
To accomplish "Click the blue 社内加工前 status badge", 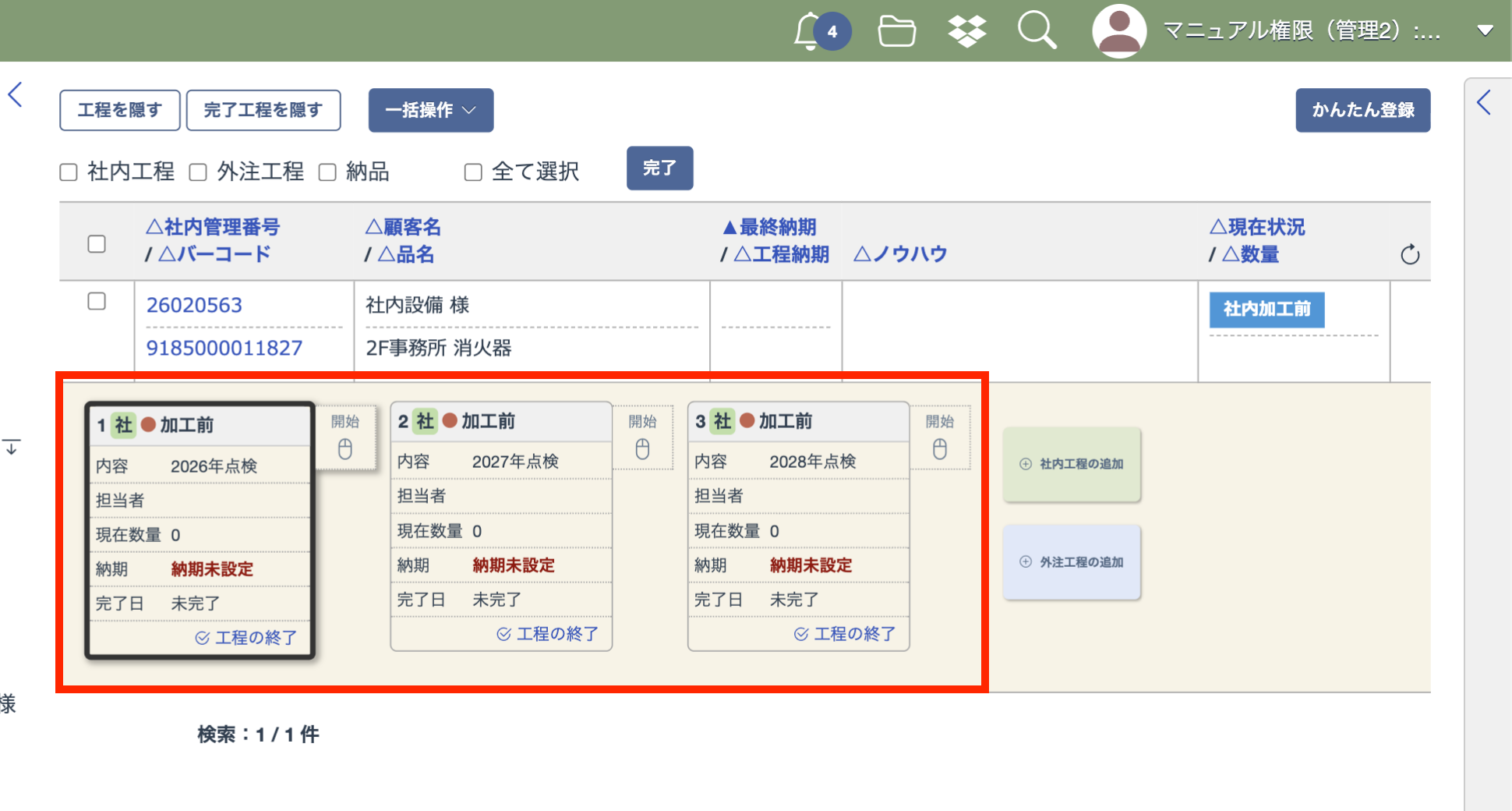I will coord(1266,310).
